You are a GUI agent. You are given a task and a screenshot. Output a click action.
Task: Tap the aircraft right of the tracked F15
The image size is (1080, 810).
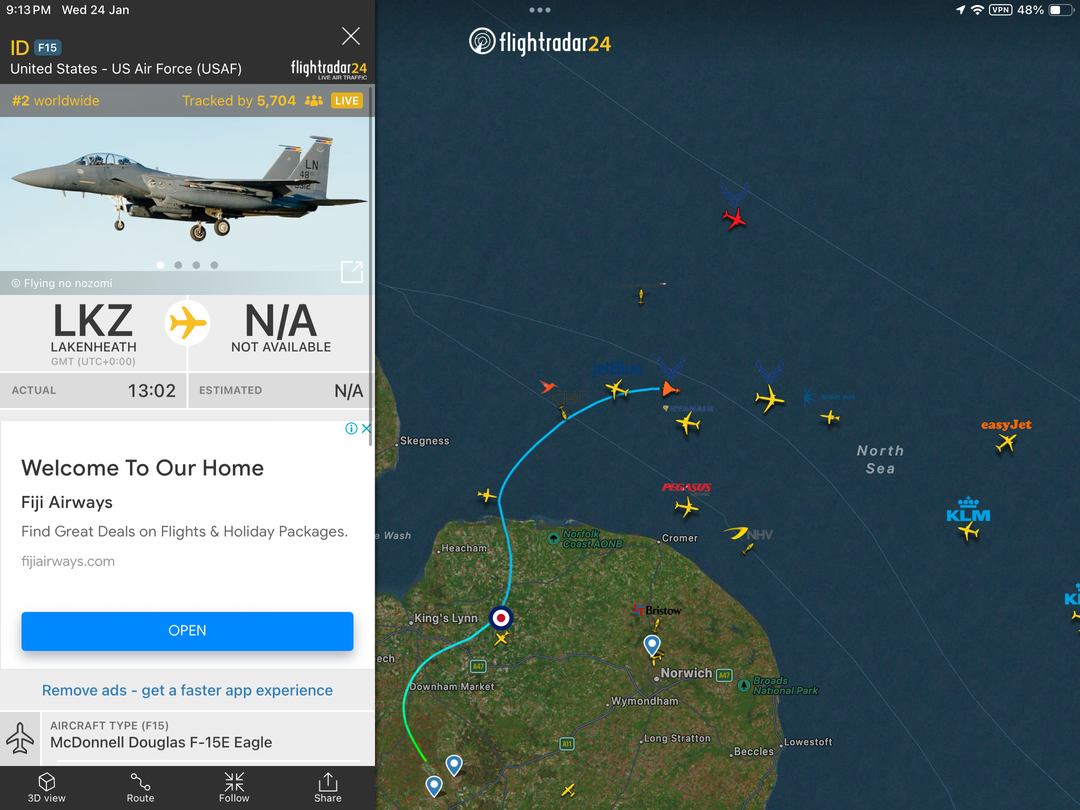(x=769, y=398)
